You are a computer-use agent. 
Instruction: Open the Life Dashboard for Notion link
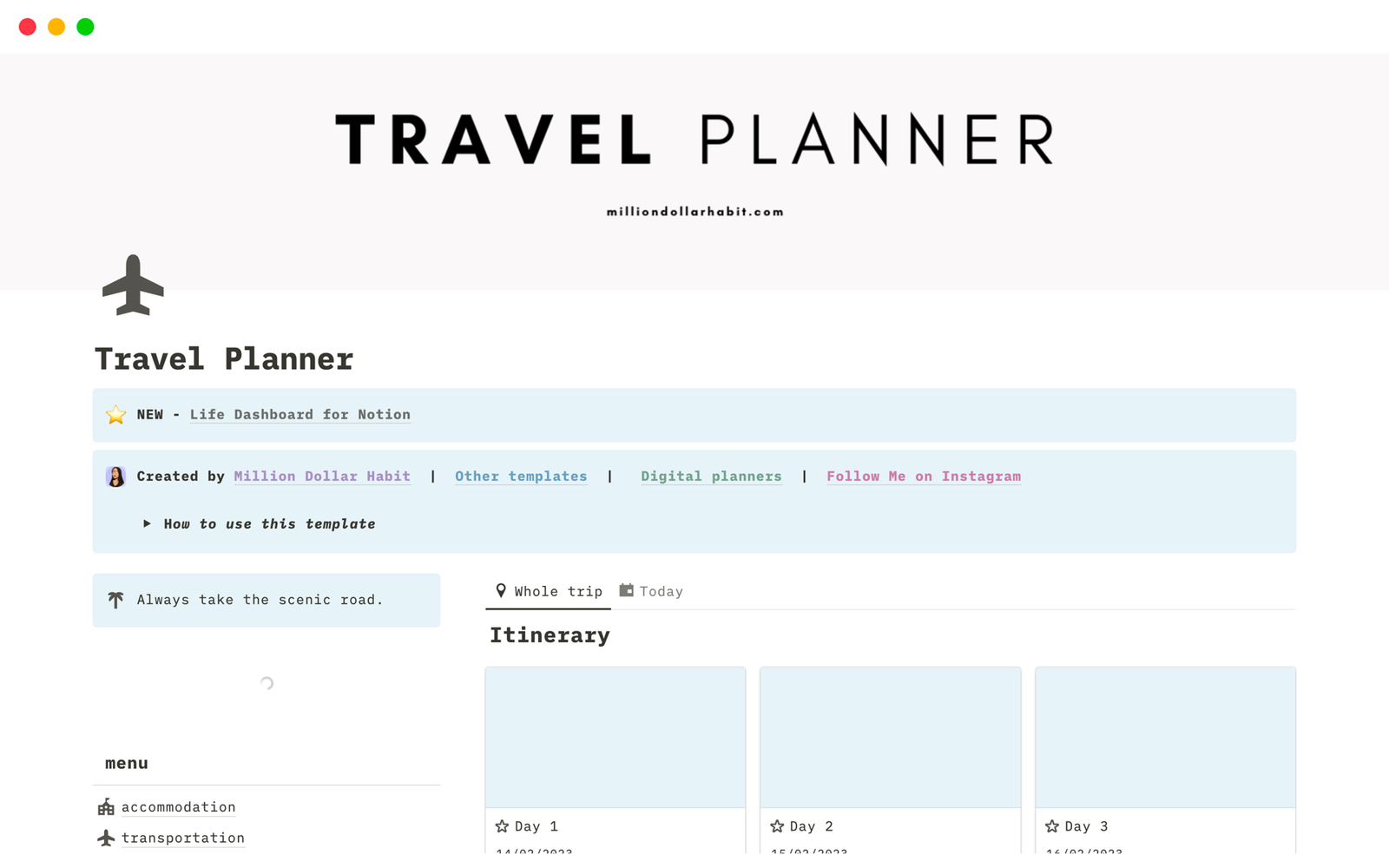300,415
